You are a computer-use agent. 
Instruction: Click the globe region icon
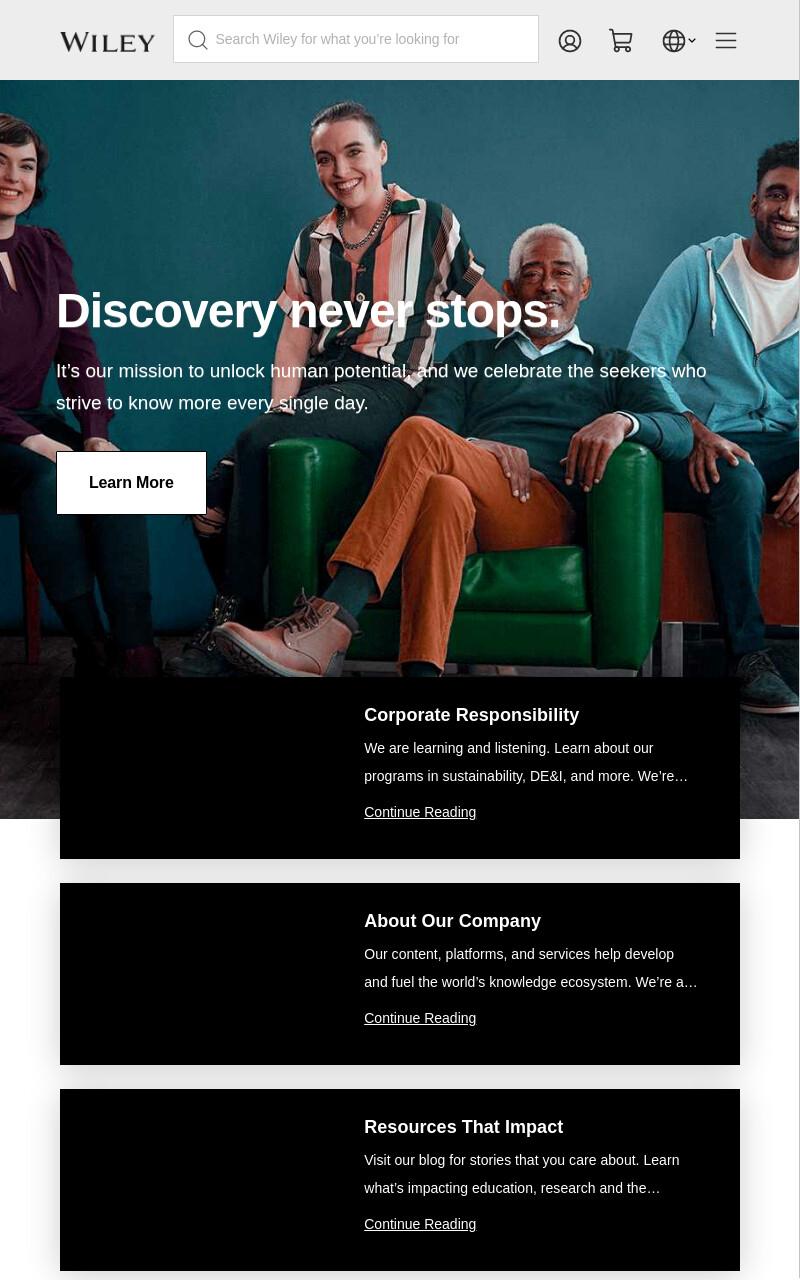[674, 41]
